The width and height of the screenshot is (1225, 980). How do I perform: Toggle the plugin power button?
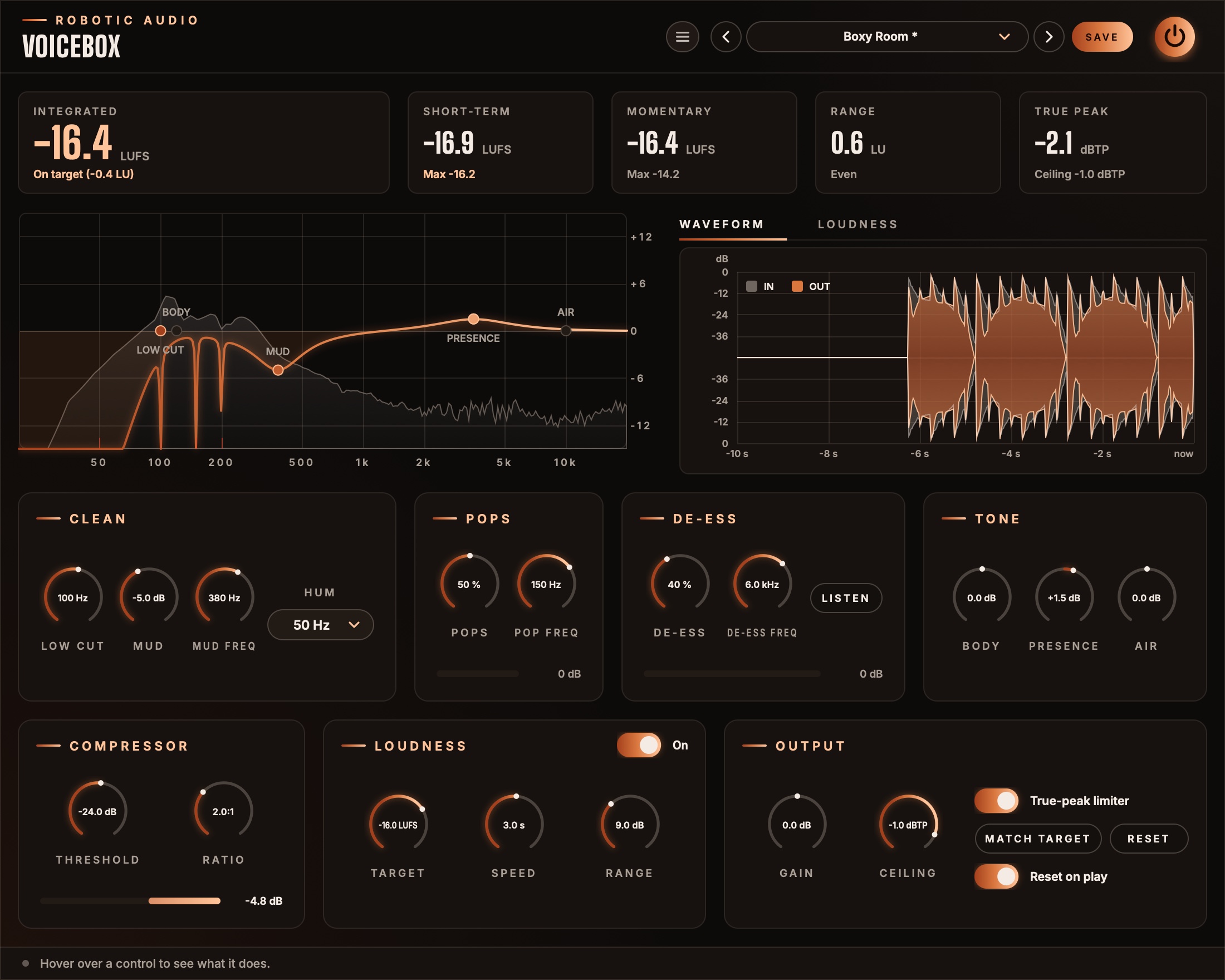(1174, 37)
